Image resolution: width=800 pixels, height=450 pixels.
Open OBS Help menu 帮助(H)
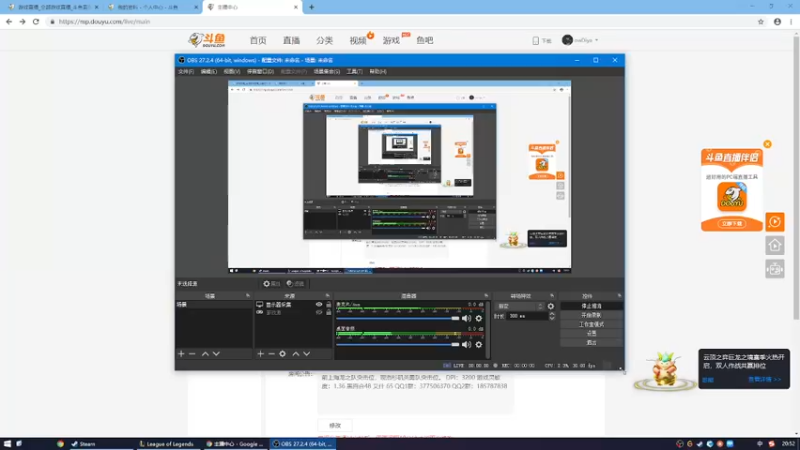[378, 71]
